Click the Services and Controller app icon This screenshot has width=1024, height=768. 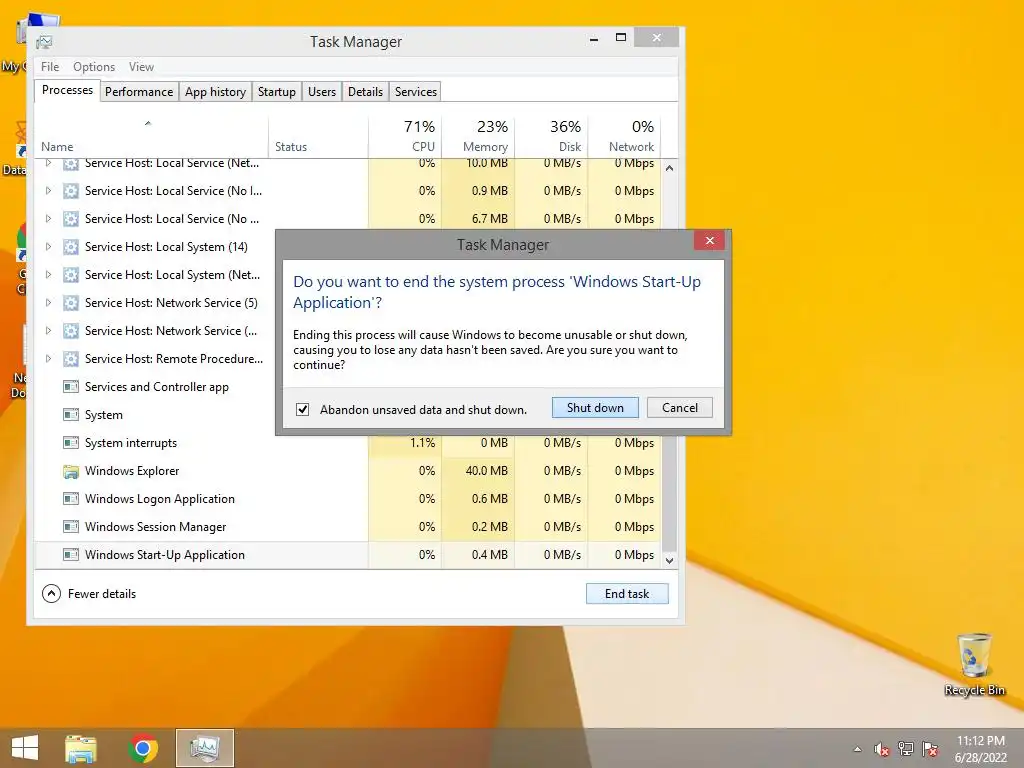pos(71,387)
